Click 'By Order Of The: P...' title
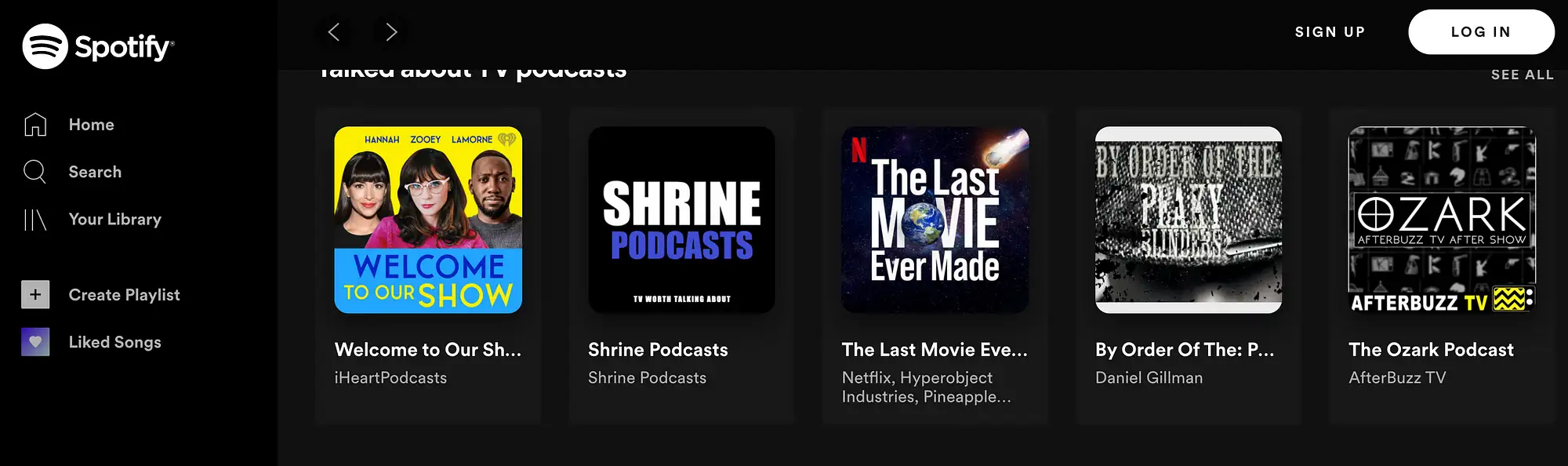The image size is (1568, 466). pyautogui.click(x=1185, y=350)
